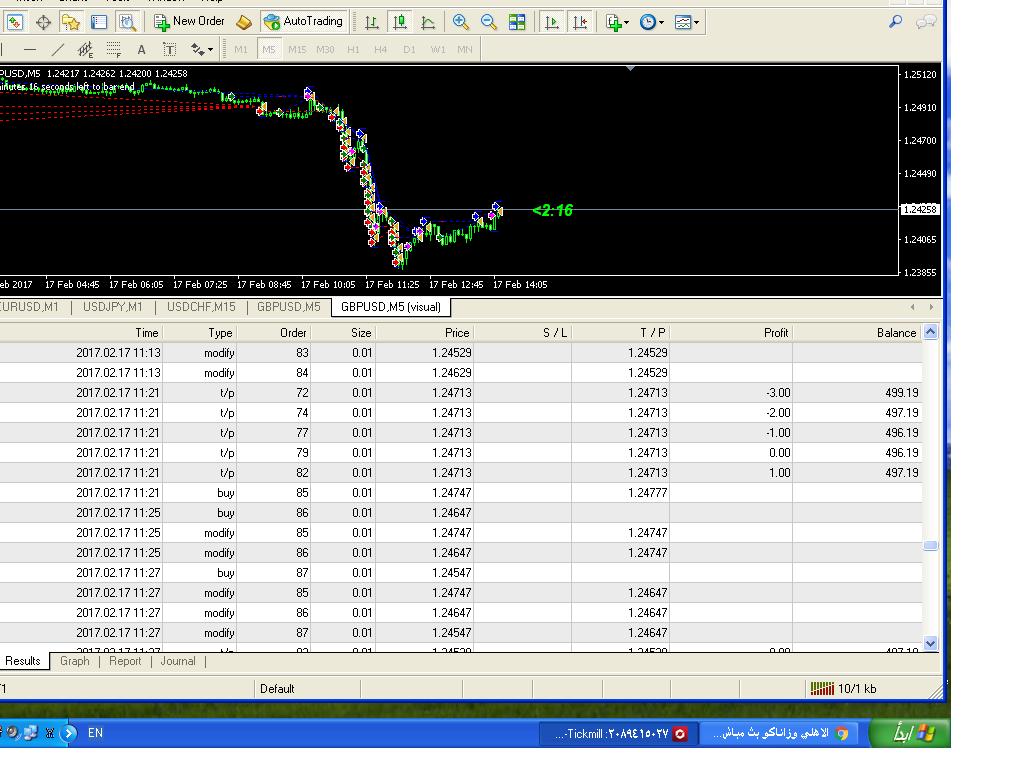The height and width of the screenshot is (768, 1024).
Task: Open the Chrome taskbar window
Action: [781, 733]
